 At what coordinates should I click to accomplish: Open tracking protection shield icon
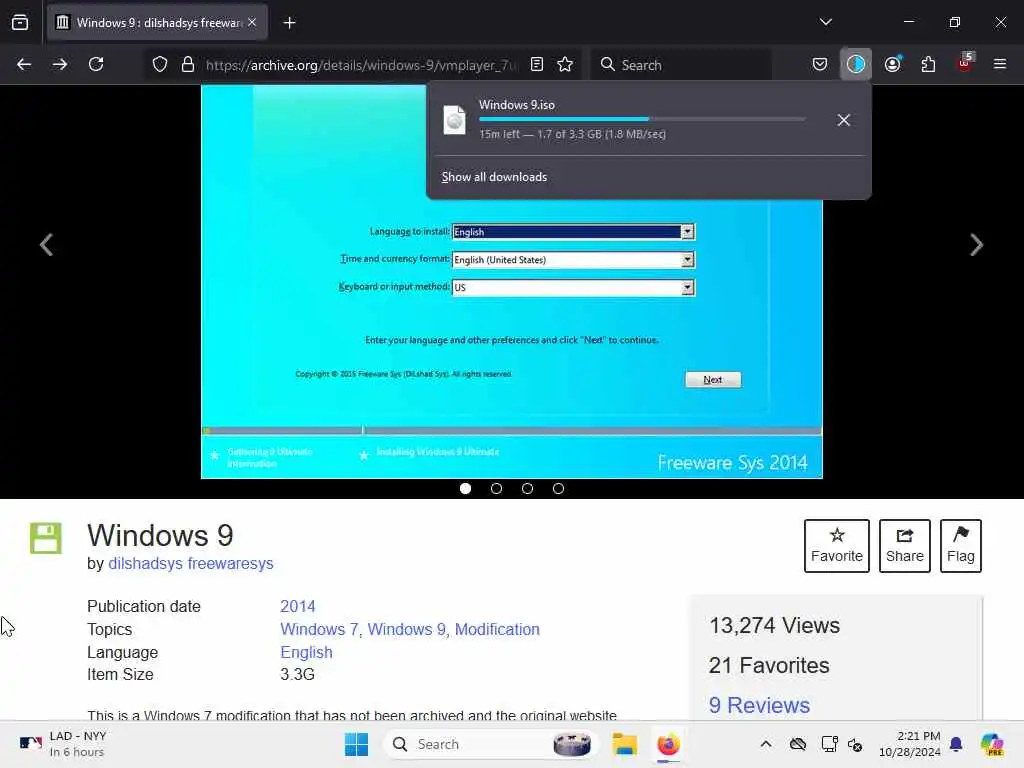click(160, 64)
